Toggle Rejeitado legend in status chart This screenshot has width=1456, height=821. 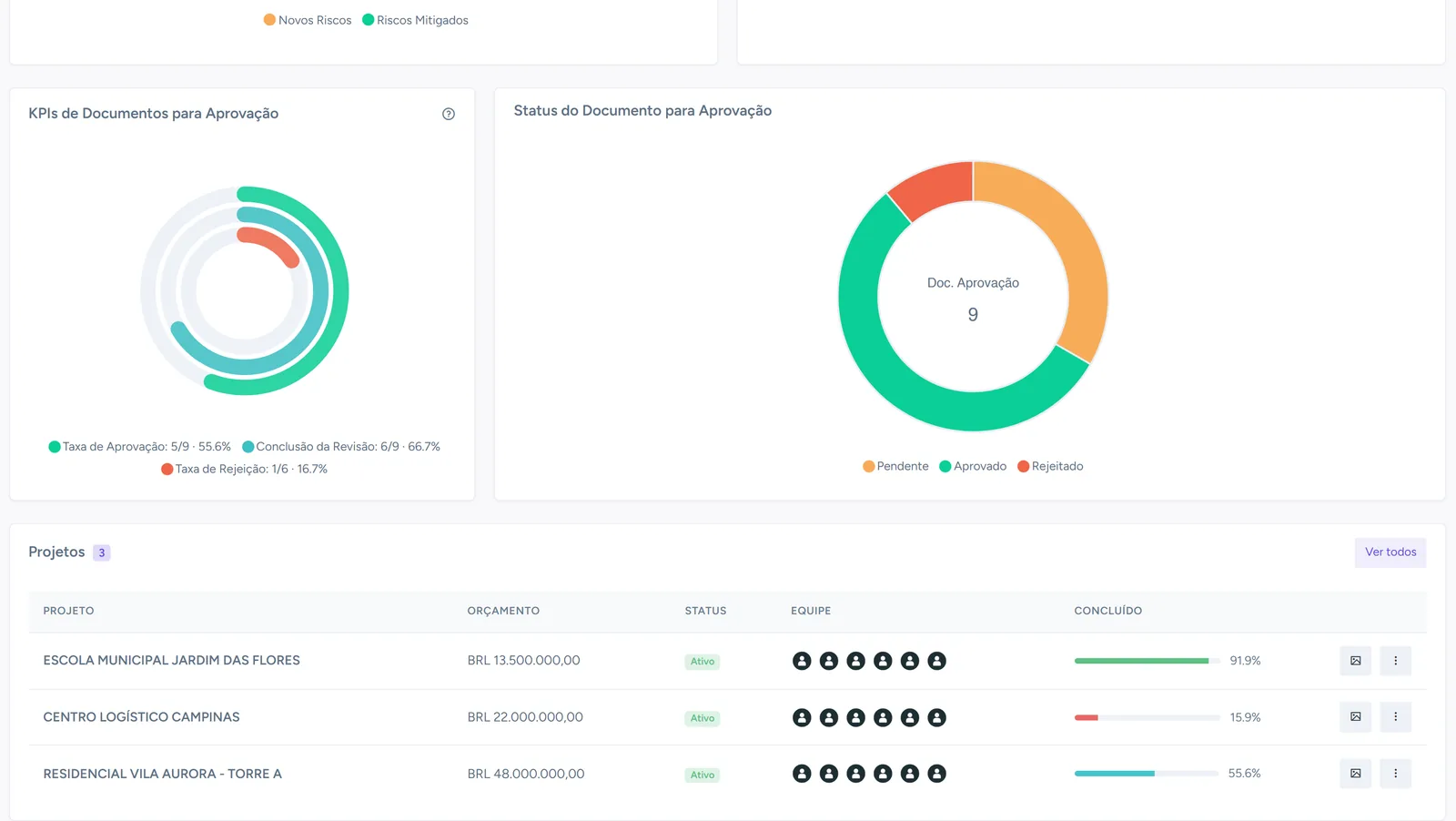tap(1050, 466)
